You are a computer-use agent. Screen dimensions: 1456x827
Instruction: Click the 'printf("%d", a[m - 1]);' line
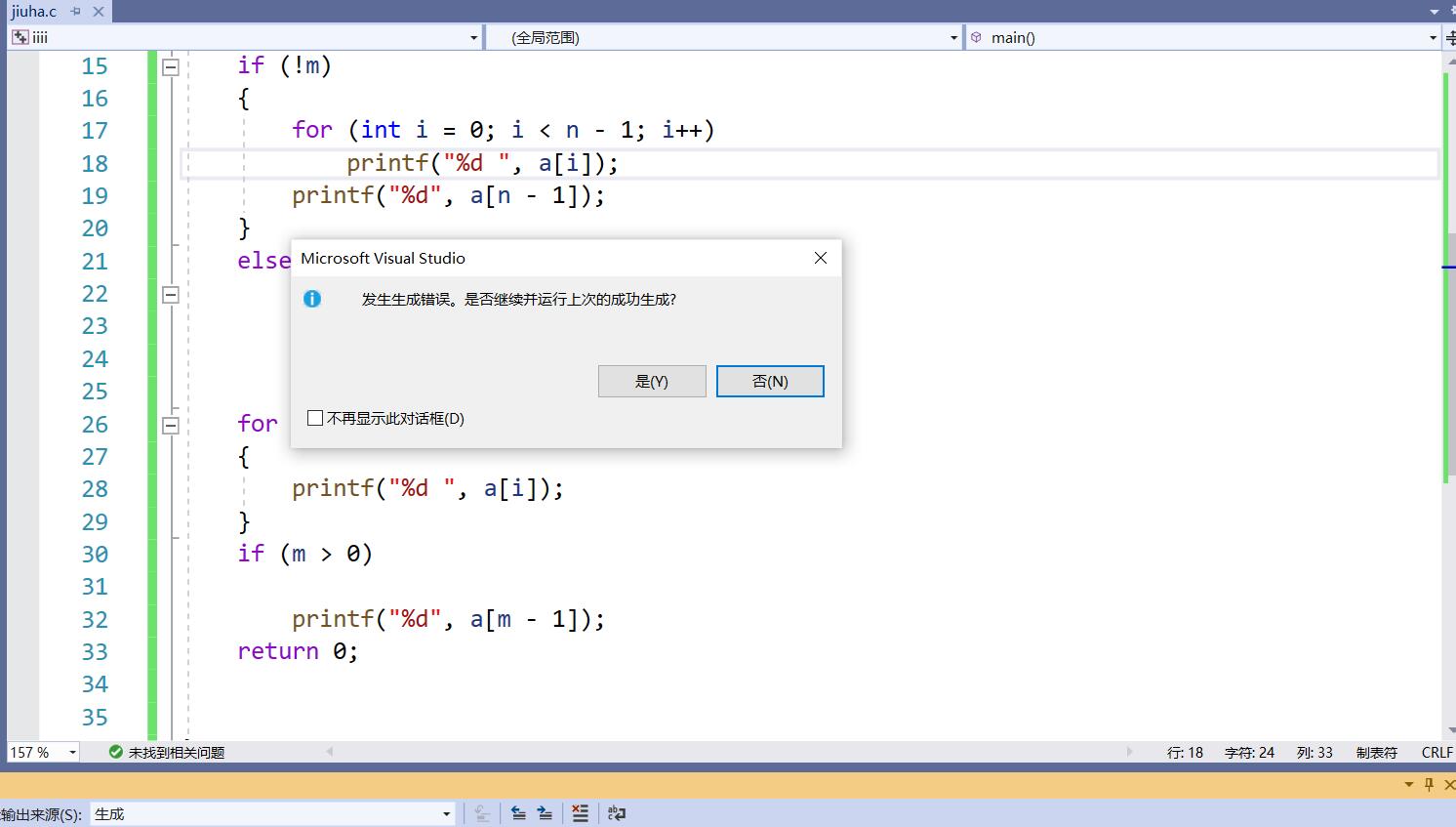(449, 619)
